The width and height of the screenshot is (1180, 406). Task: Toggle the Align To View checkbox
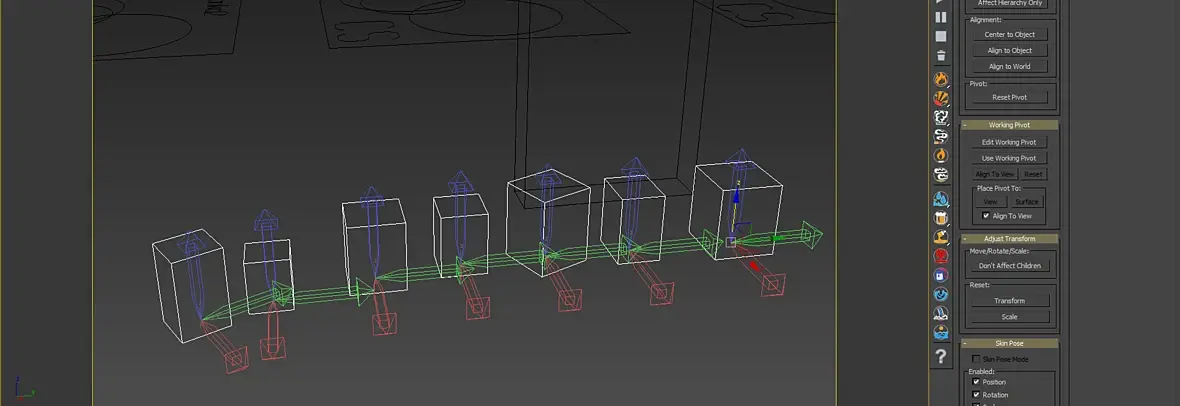(987, 216)
